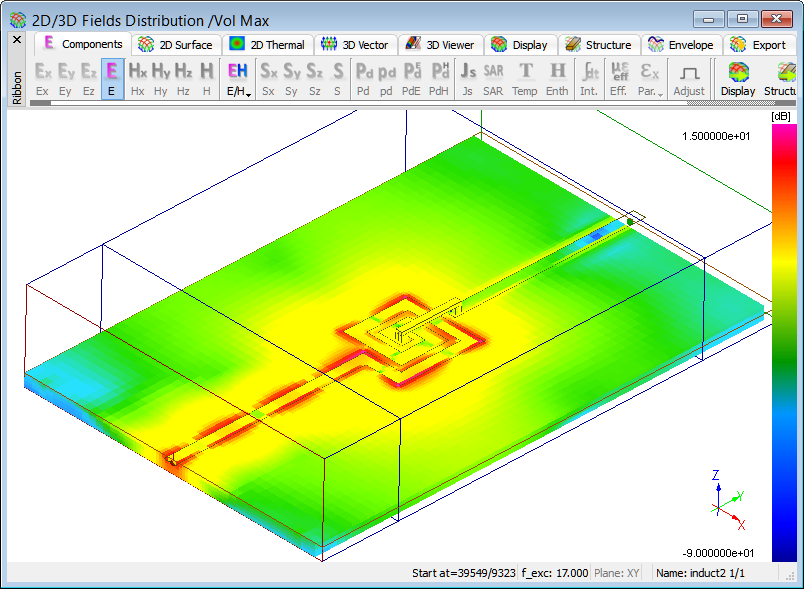Switch to the 2D Thermal tab

267,44
